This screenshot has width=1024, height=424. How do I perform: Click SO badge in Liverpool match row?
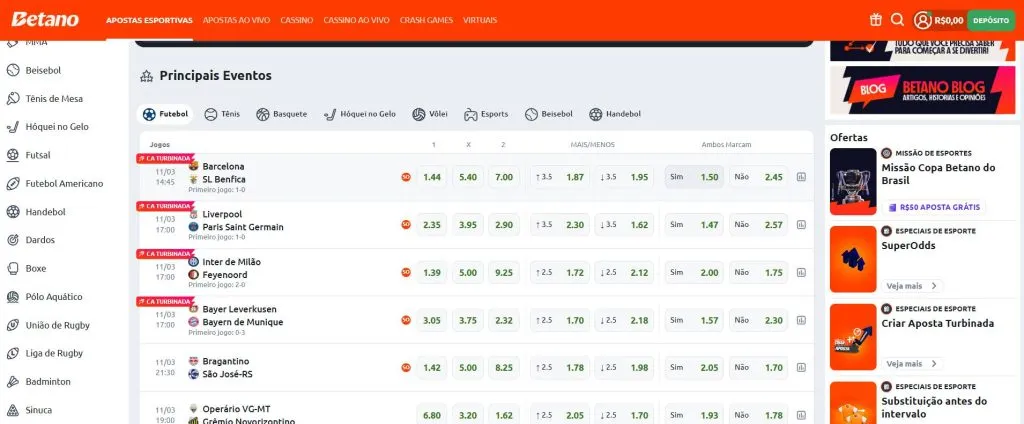click(406, 225)
